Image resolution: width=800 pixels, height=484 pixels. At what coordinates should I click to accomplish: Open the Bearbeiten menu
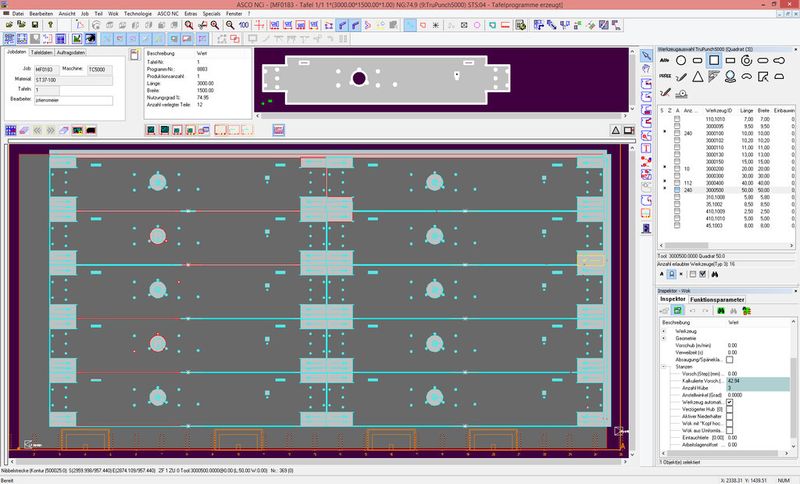(x=41, y=14)
